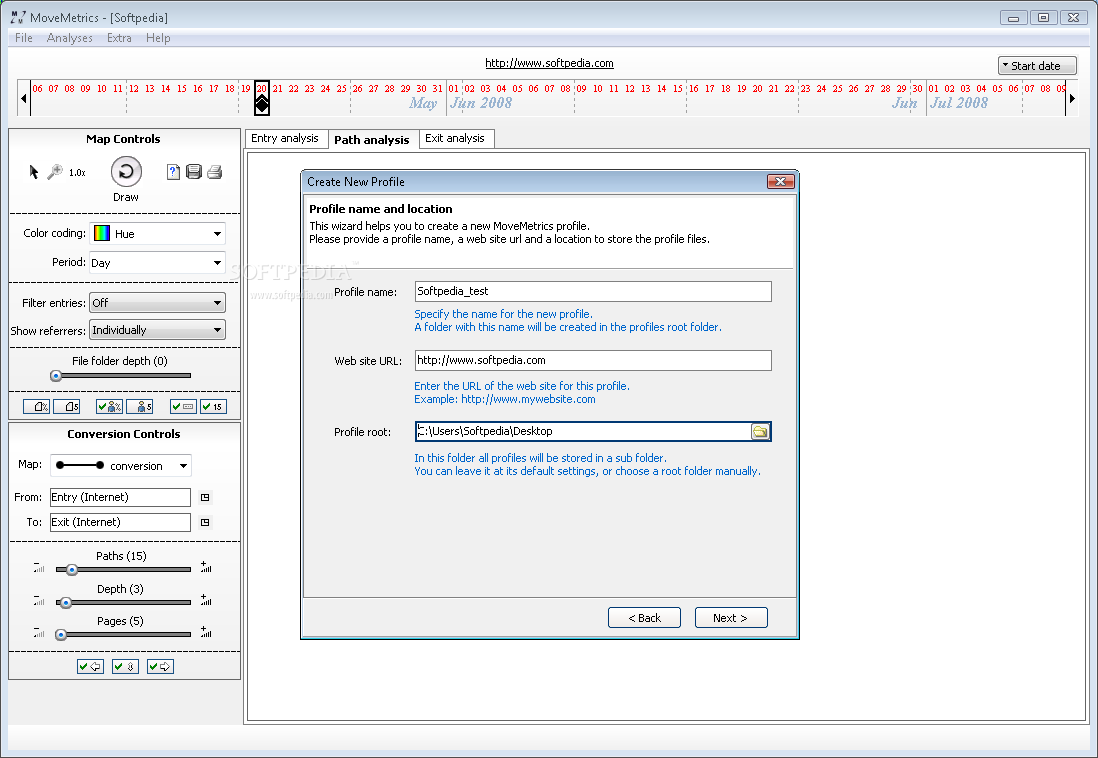
Task: Decrease Depth using the minus signal icon
Action: click(x=39, y=600)
